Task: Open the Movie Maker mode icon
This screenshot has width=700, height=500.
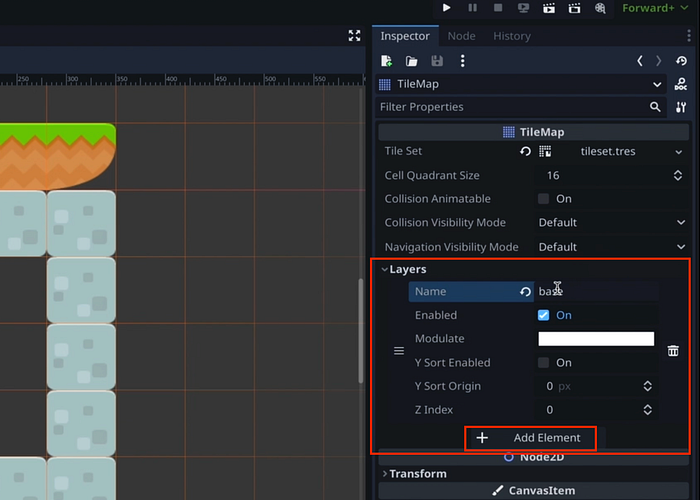Action: [600, 8]
